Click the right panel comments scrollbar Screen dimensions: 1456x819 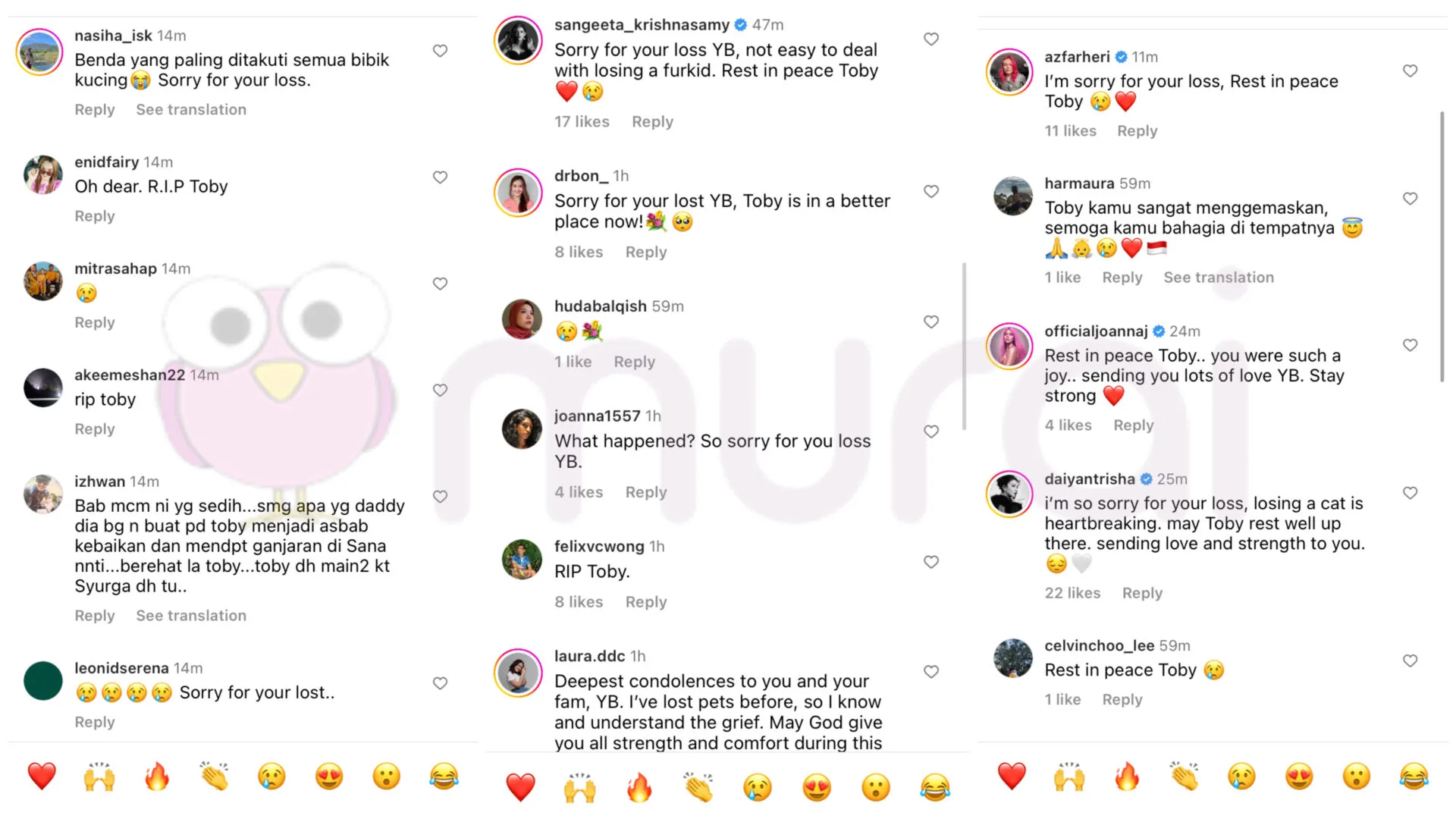pyautogui.click(x=1442, y=246)
